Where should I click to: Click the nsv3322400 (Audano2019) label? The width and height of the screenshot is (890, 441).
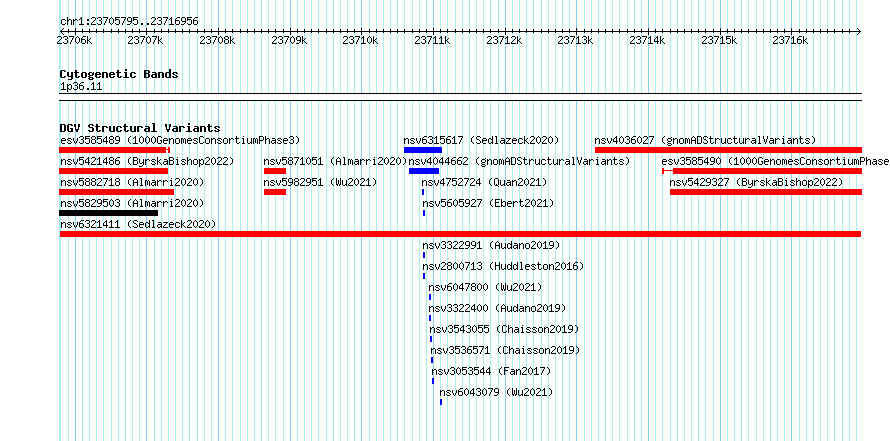(x=497, y=308)
